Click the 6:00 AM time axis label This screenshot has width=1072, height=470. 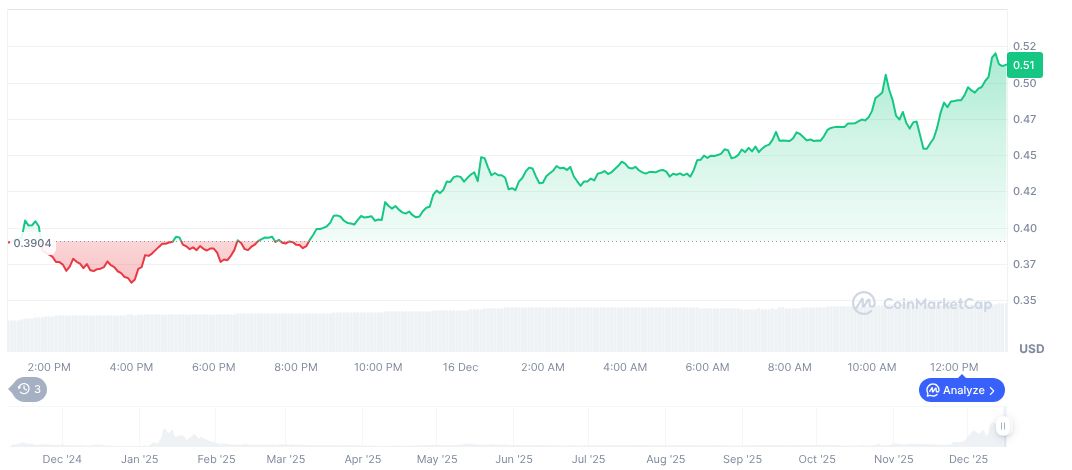pyautogui.click(x=707, y=367)
